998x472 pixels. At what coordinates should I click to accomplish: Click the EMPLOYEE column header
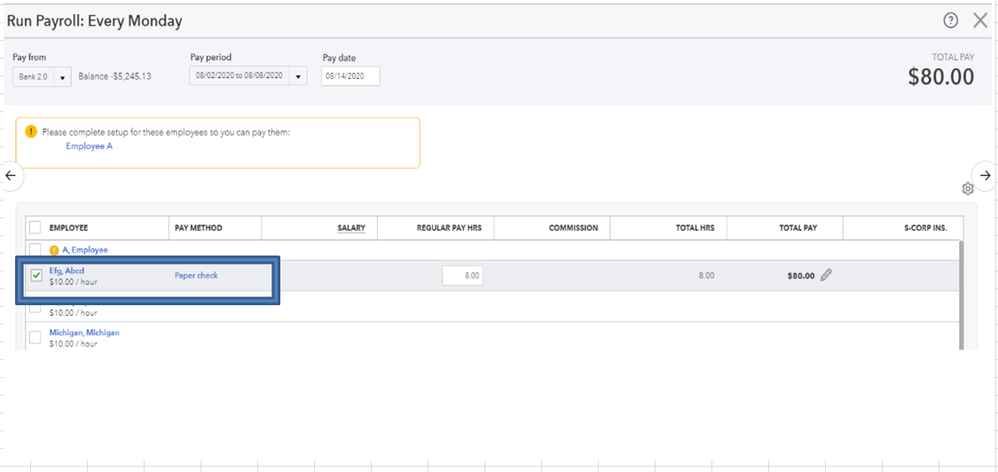click(x=68, y=228)
